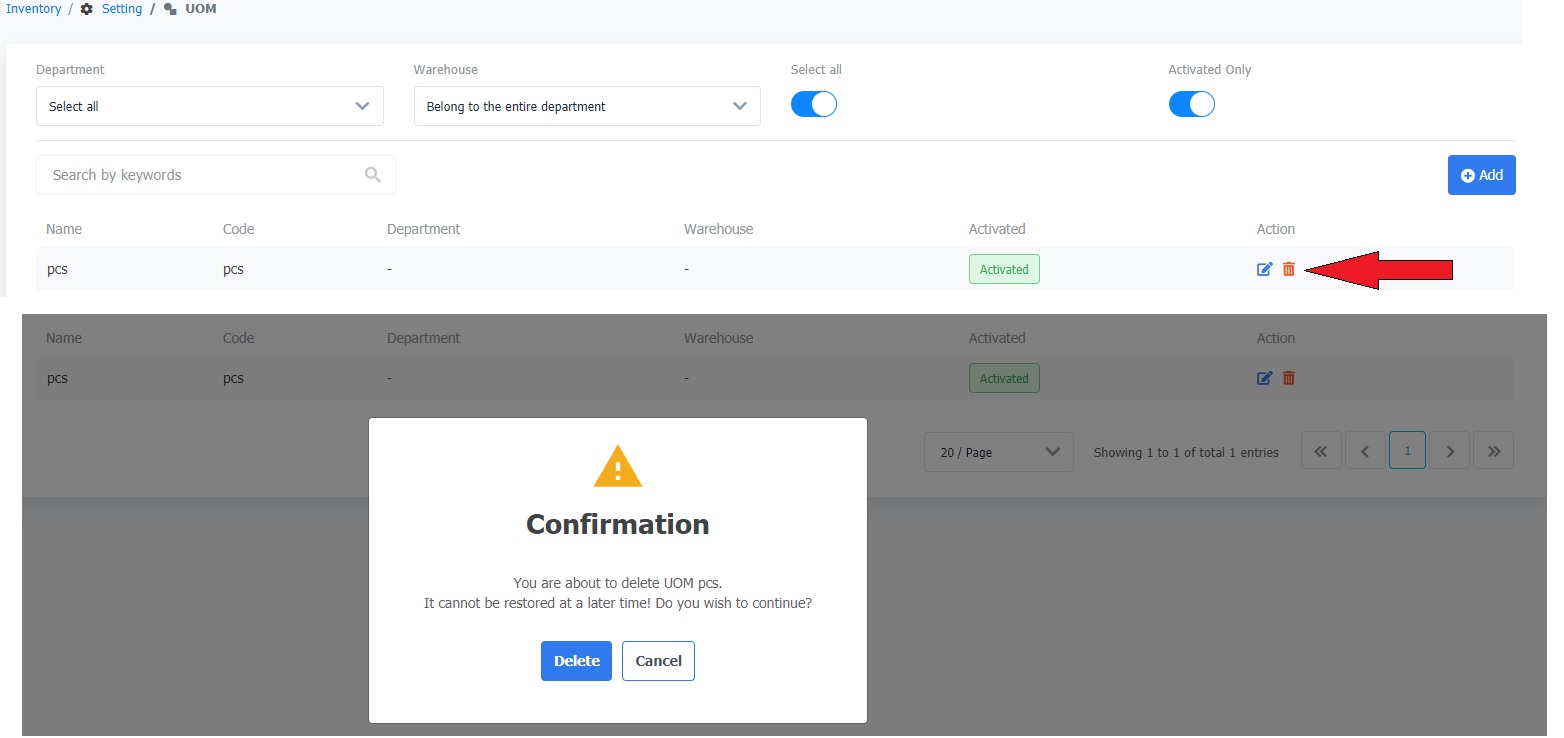Screen dimensions: 1564x738
Task: Click the 'You are about to delete UOM pcs.' message
Action: [x=618, y=583]
